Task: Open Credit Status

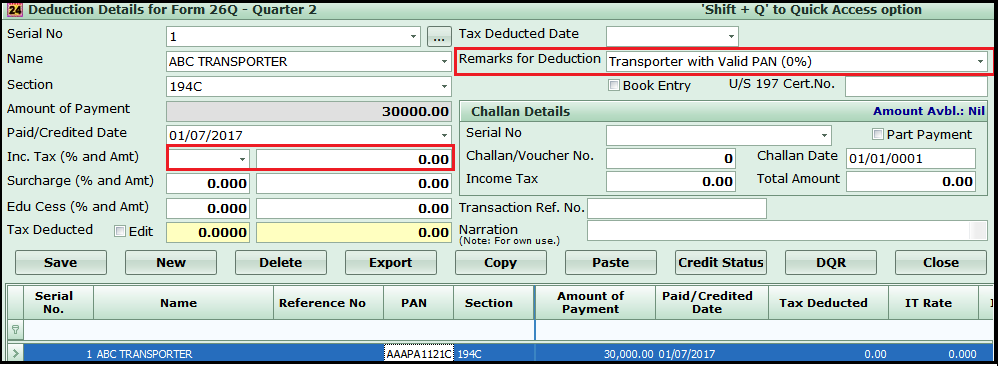Action: [720, 262]
